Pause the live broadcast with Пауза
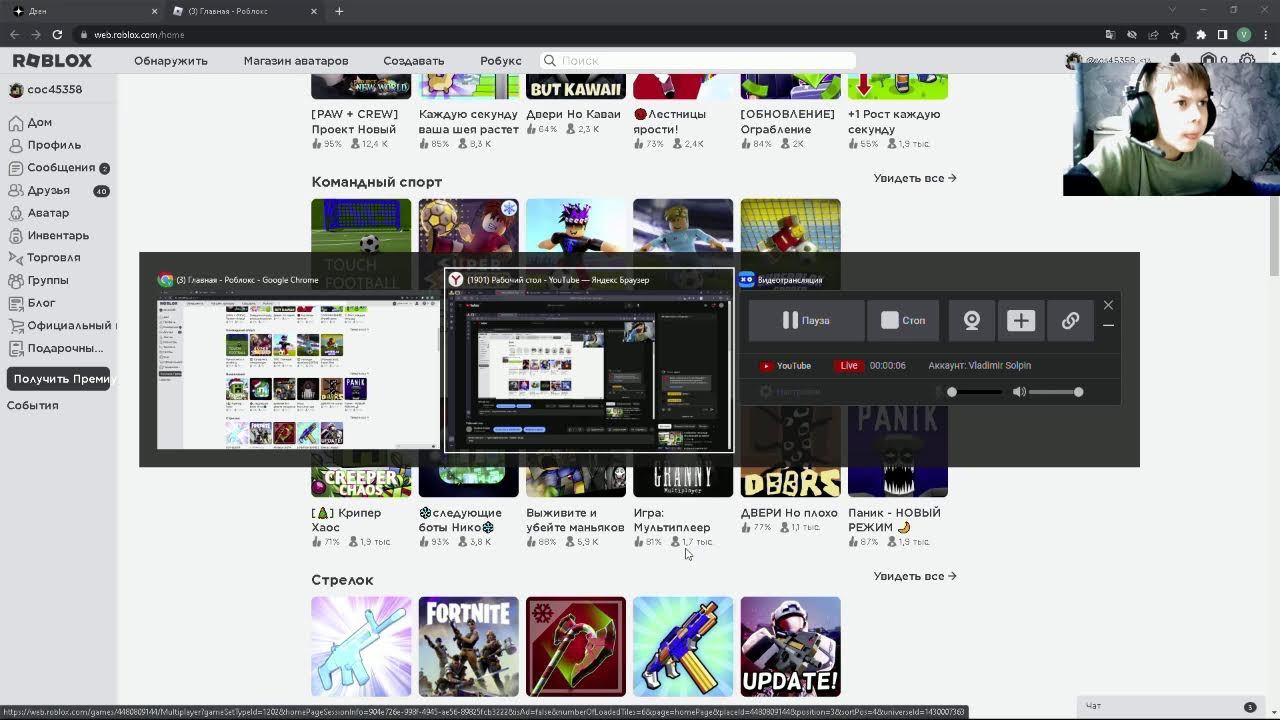Image resolution: width=1280 pixels, height=720 pixels. [x=806, y=320]
